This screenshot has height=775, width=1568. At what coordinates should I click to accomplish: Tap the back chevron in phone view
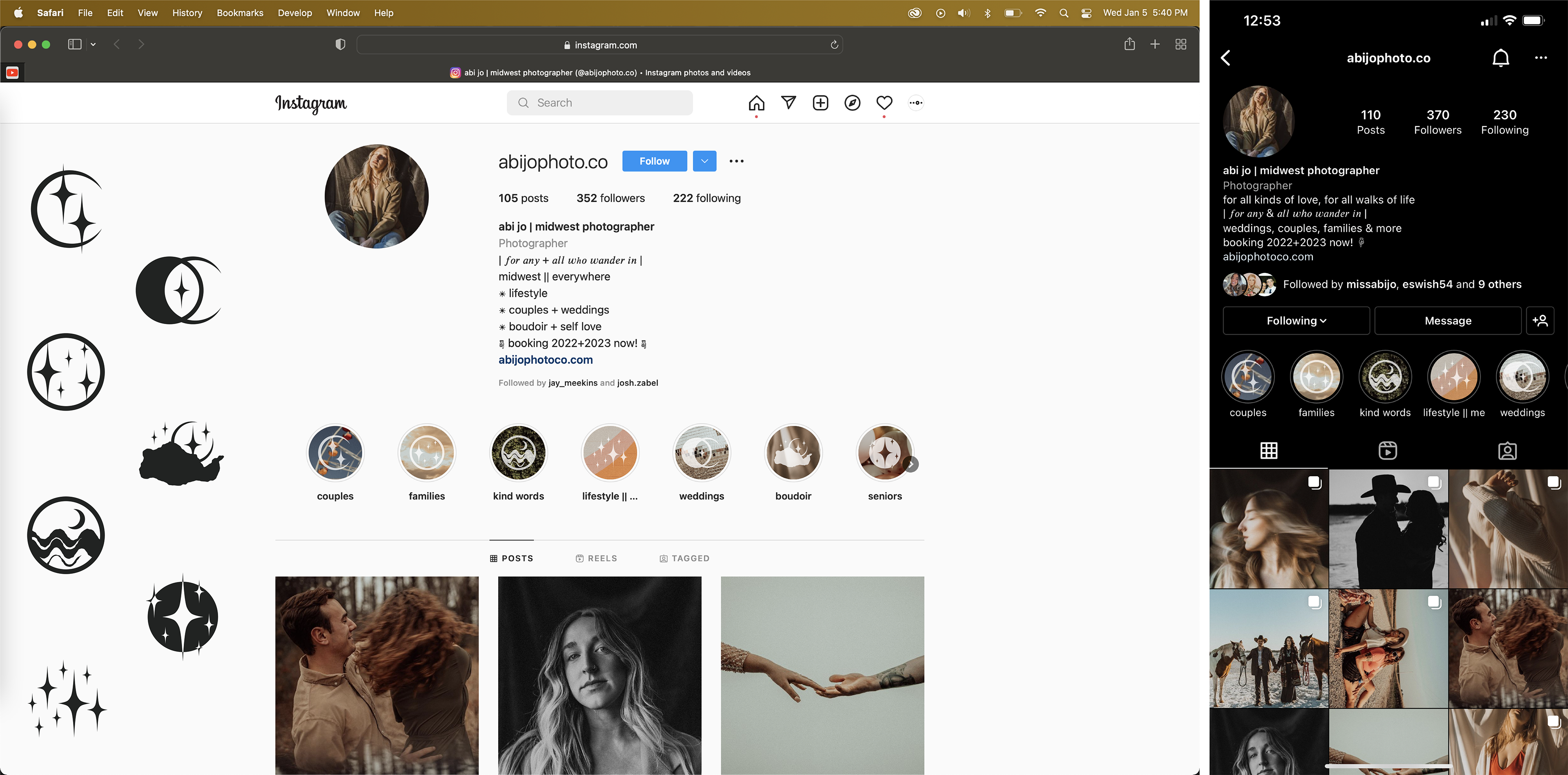[1226, 58]
